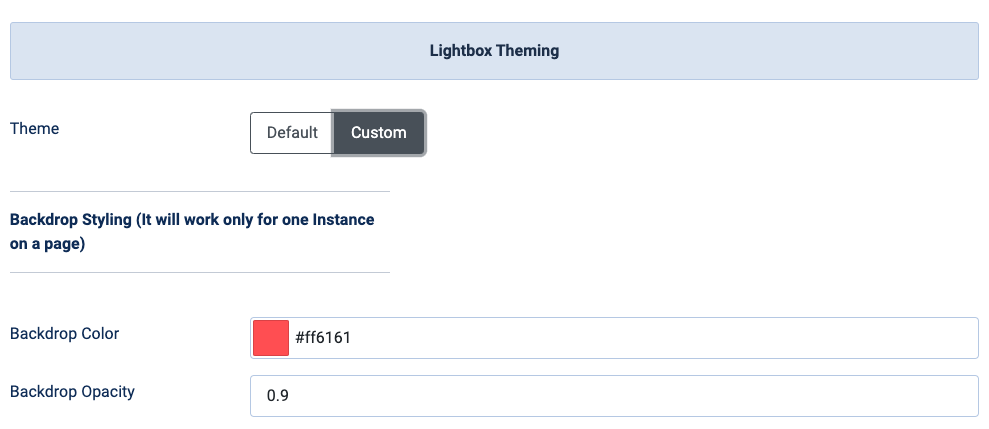989x429 pixels.
Task: Click the "on a page)" heading line
Action: 47,245
